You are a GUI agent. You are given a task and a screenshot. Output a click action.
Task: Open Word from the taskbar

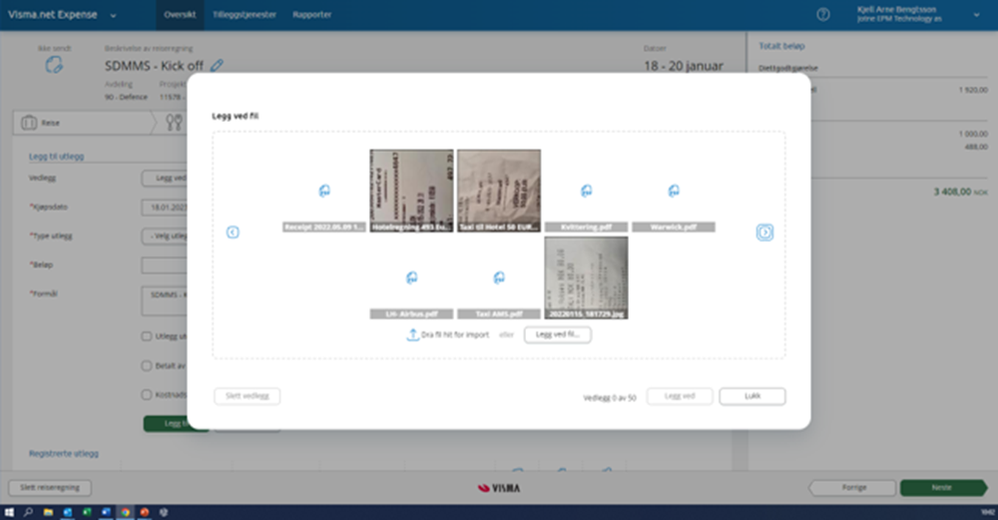[x=106, y=512]
